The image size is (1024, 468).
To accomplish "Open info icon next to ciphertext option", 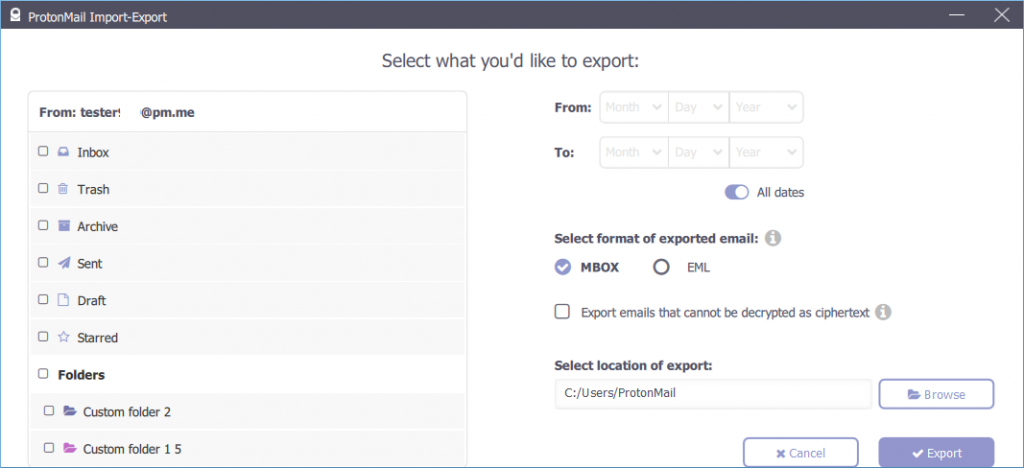I will tap(883, 312).
